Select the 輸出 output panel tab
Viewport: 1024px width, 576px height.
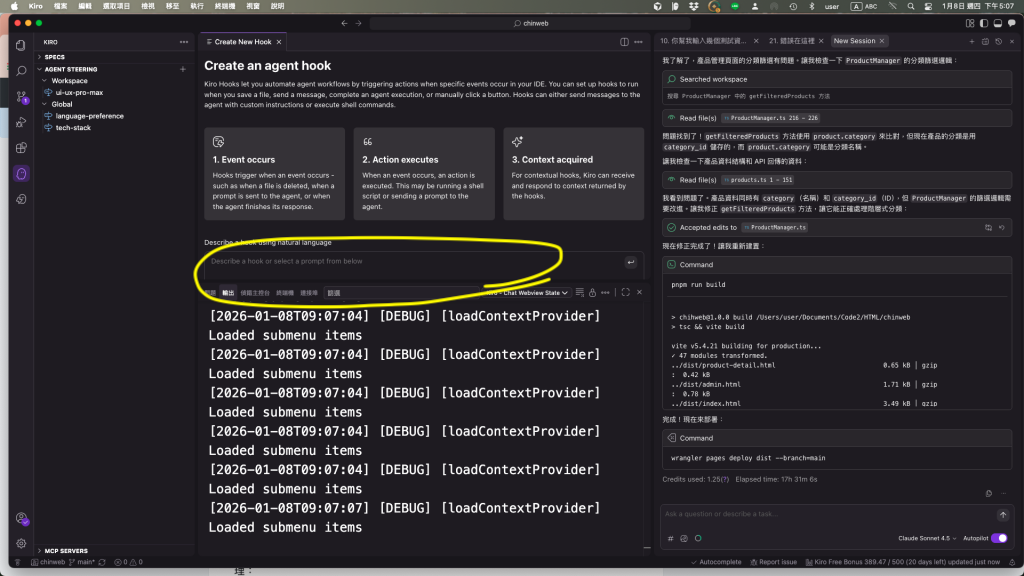[228, 293]
